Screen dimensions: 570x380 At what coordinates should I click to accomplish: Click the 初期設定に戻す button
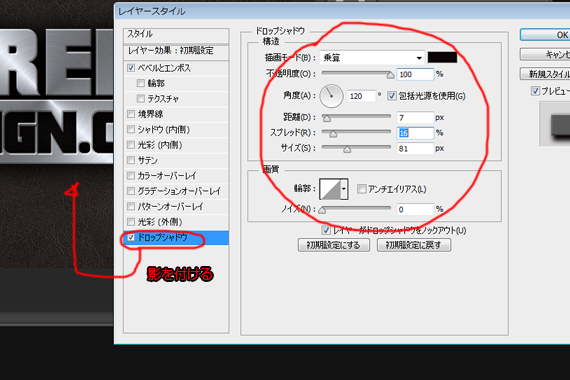click(x=414, y=245)
